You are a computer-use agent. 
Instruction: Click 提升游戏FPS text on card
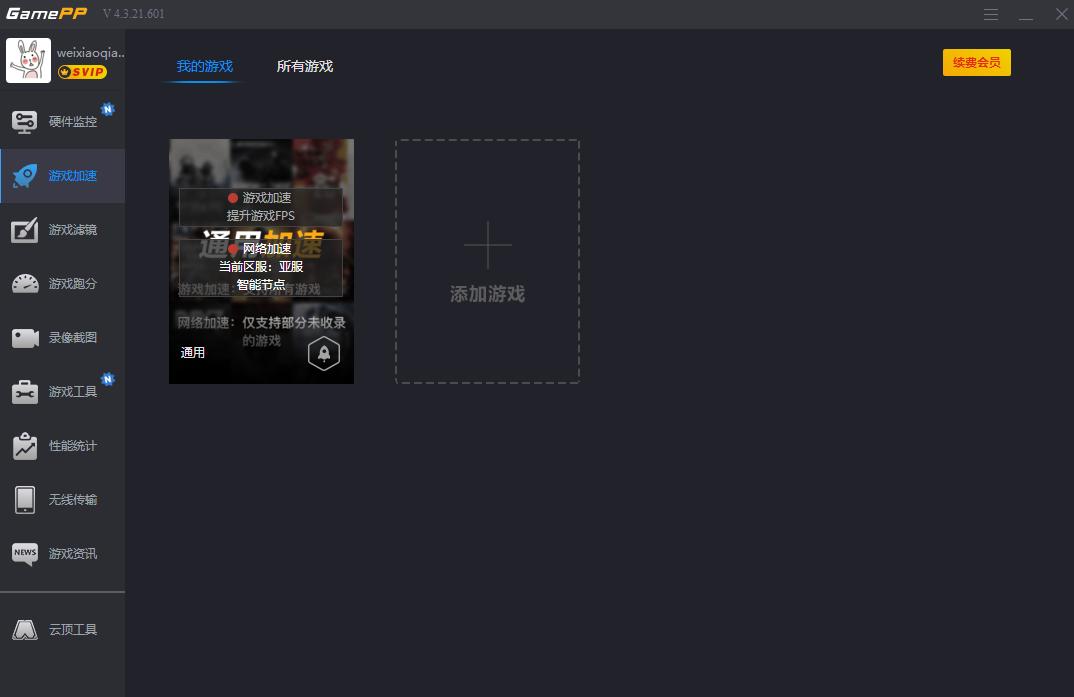point(261,216)
